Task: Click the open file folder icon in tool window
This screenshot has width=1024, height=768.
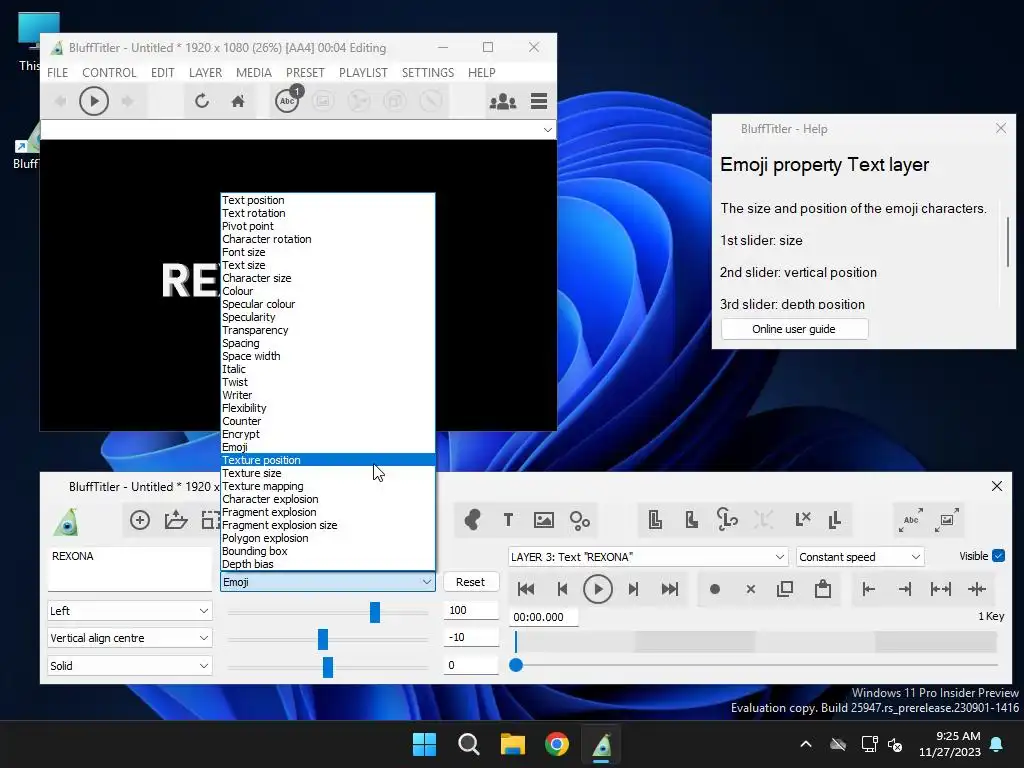Action: point(176,520)
